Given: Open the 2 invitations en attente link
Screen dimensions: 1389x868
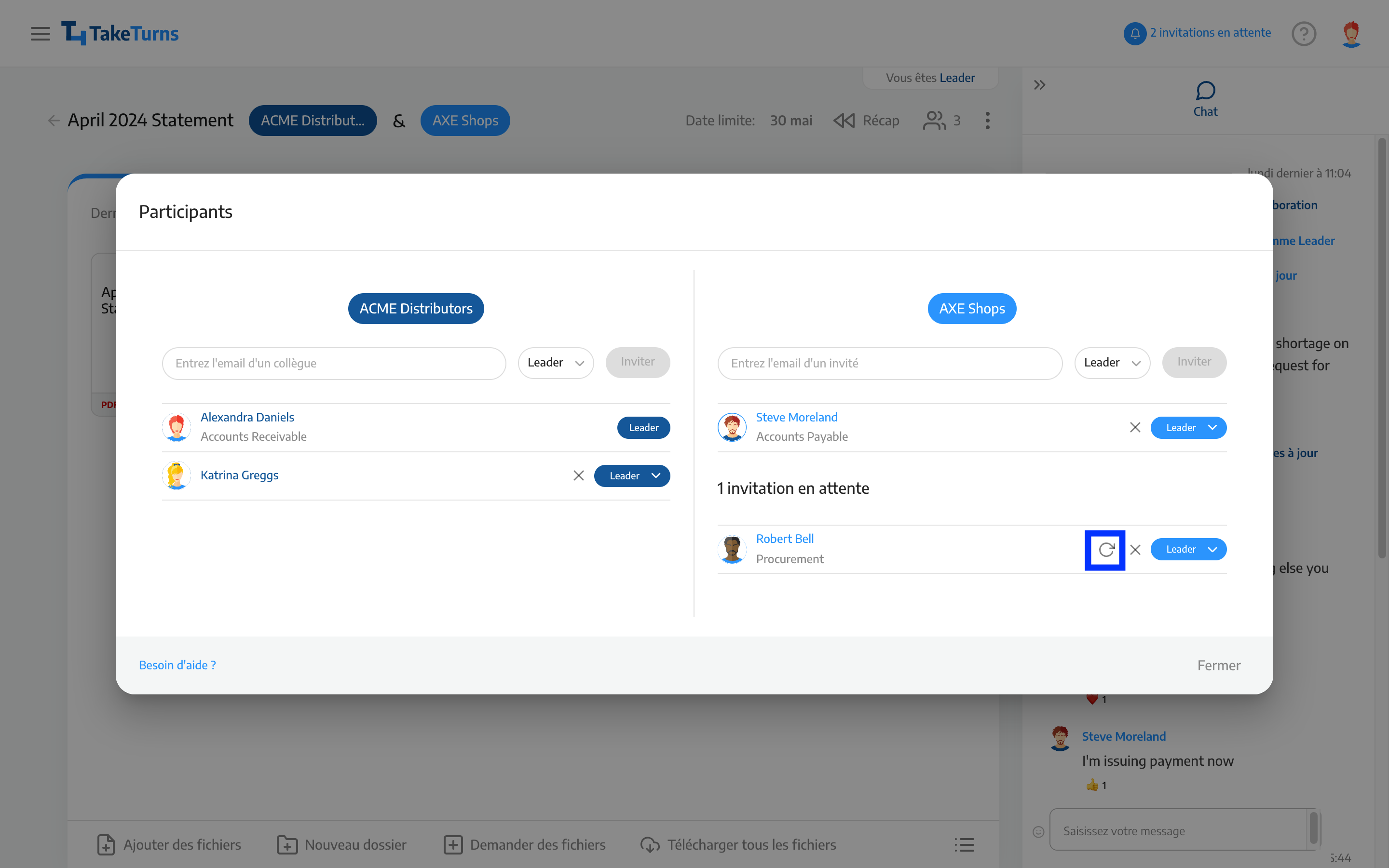Looking at the screenshot, I should (x=1211, y=33).
